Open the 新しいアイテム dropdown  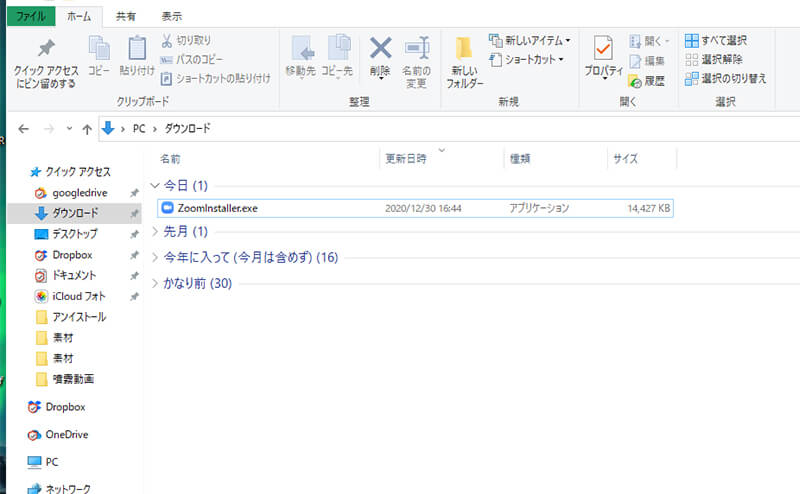pos(530,40)
